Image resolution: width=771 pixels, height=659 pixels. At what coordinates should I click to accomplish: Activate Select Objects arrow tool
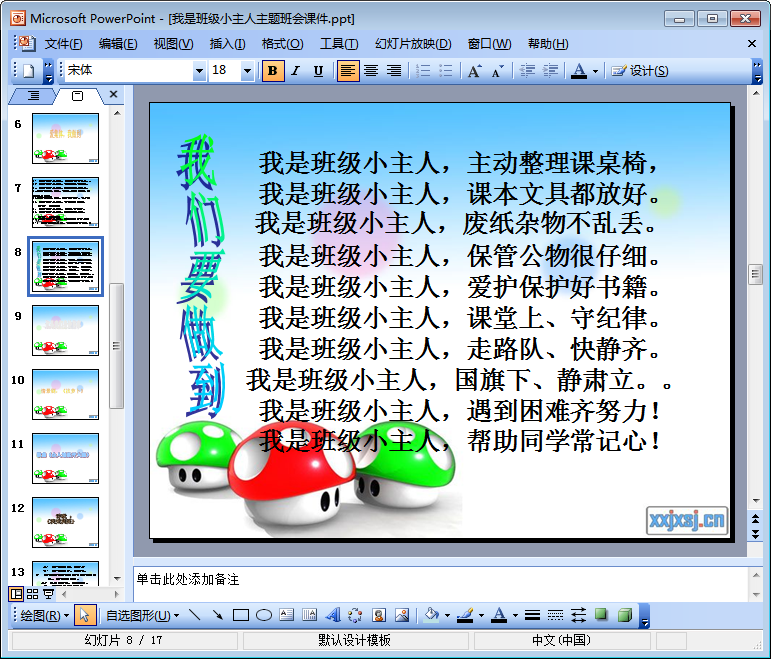click(x=85, y=615)
